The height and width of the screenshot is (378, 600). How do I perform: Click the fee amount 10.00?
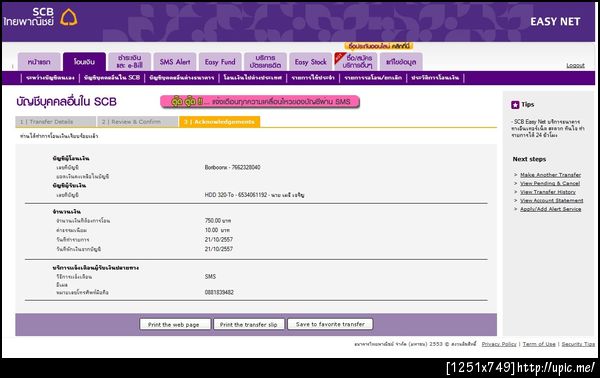point(212,230)
